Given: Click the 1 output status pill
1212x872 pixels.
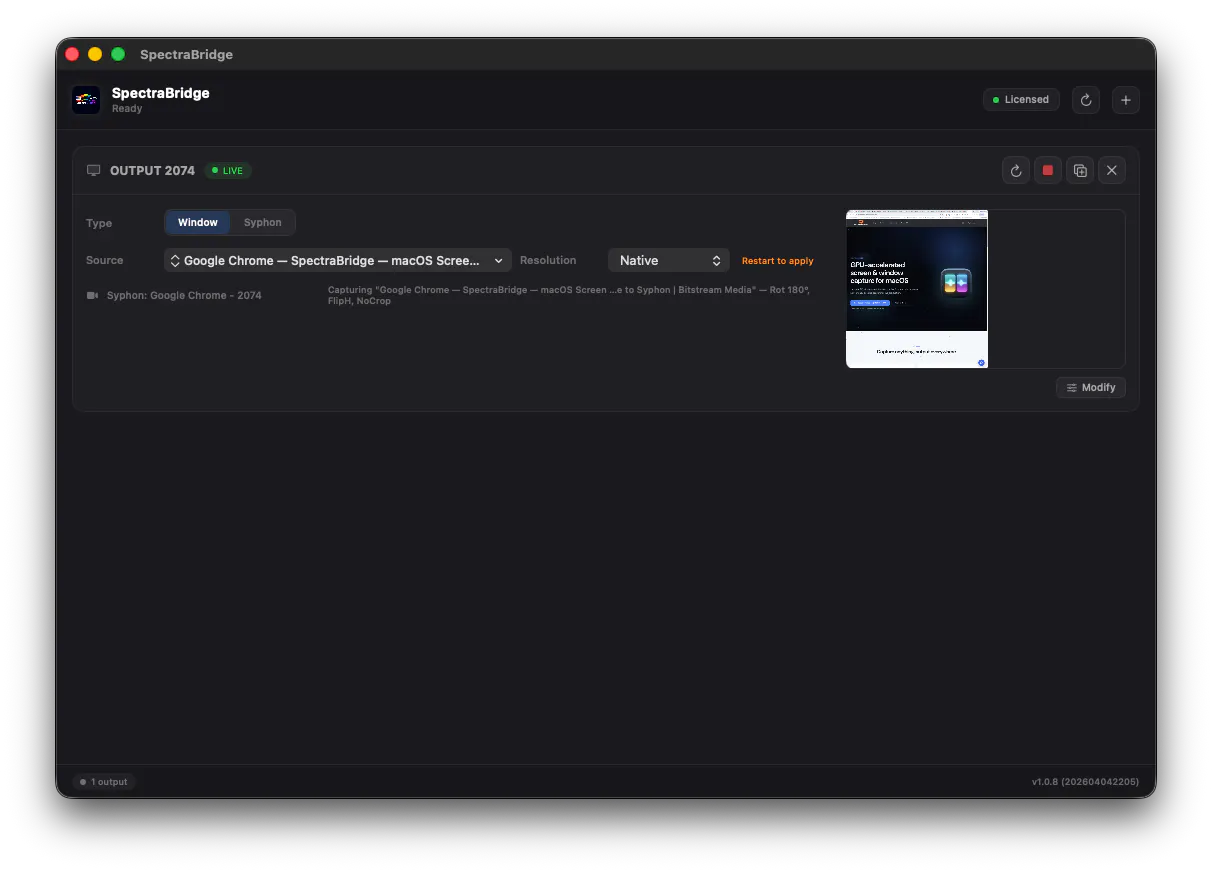Looking at the screenshot, I should coord(104,782).
